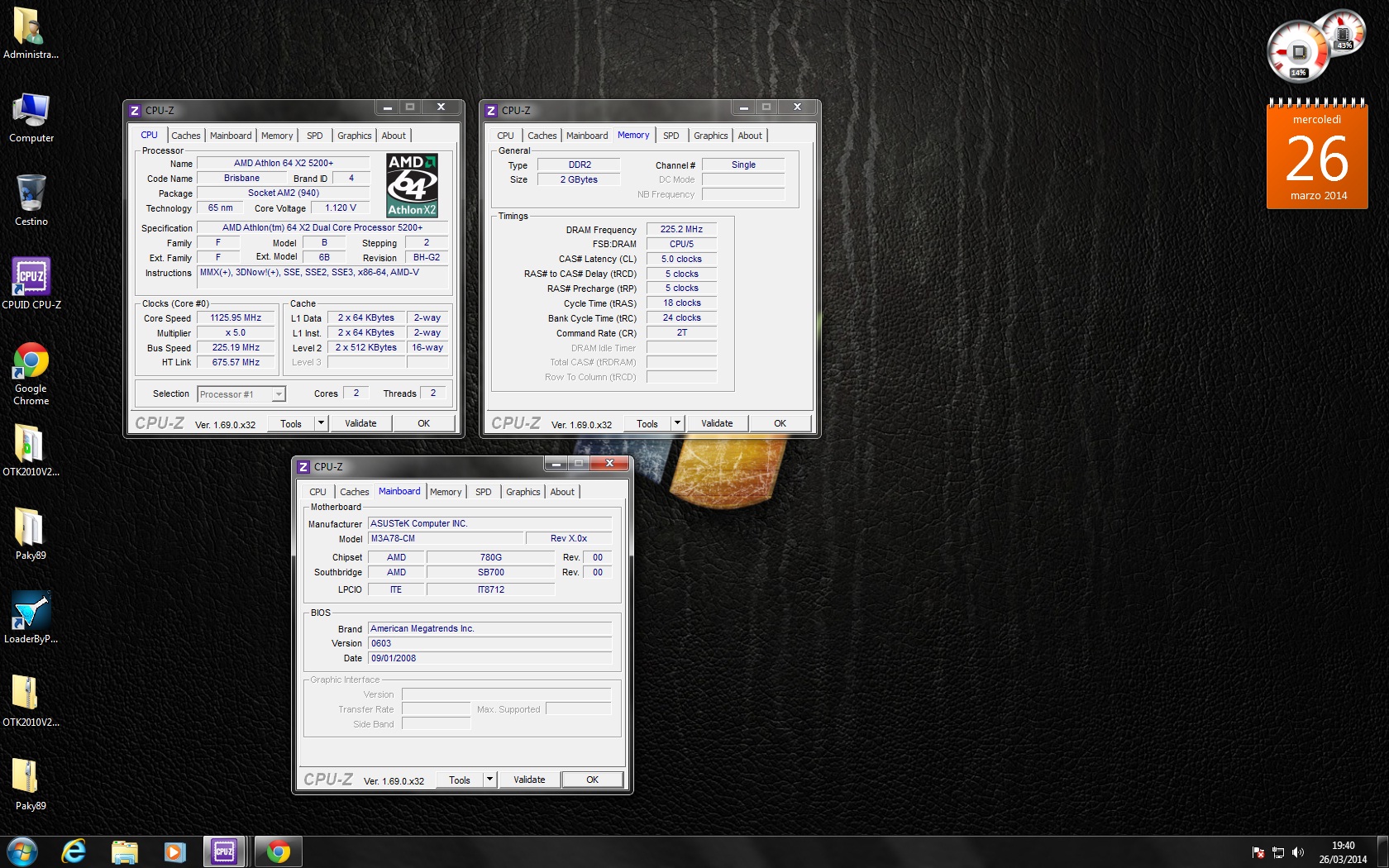Click Tools button in Mainboard window

click(460, 780)
